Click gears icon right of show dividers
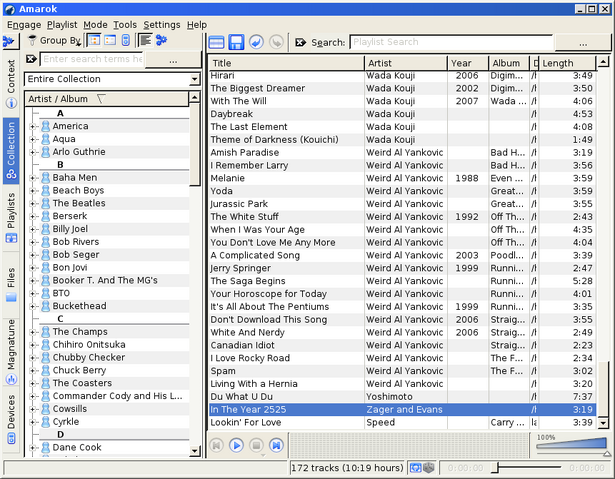Viewport: 615px width, 479px height. pos(161,40)
